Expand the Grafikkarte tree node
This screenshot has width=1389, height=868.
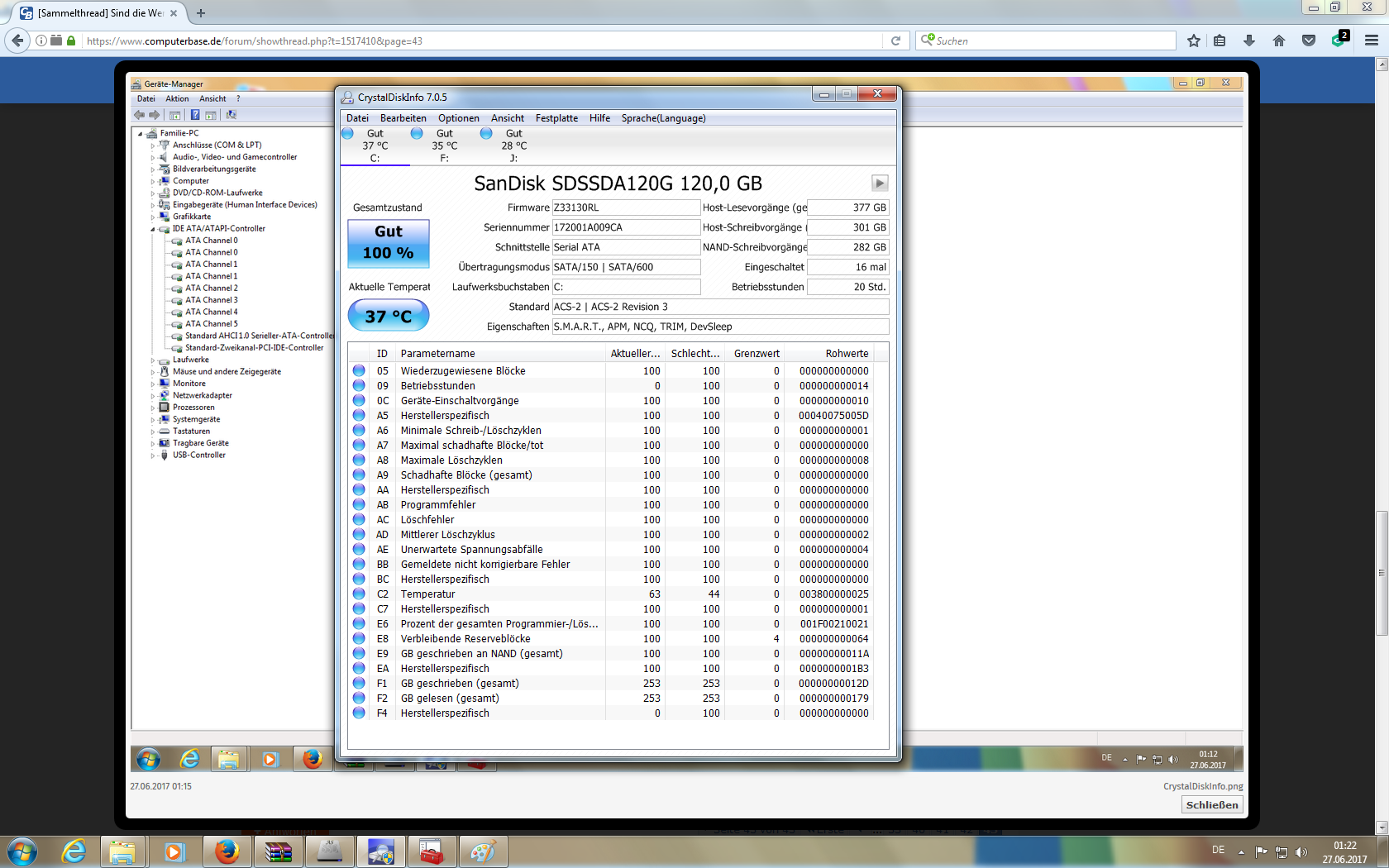pos(153,217)
